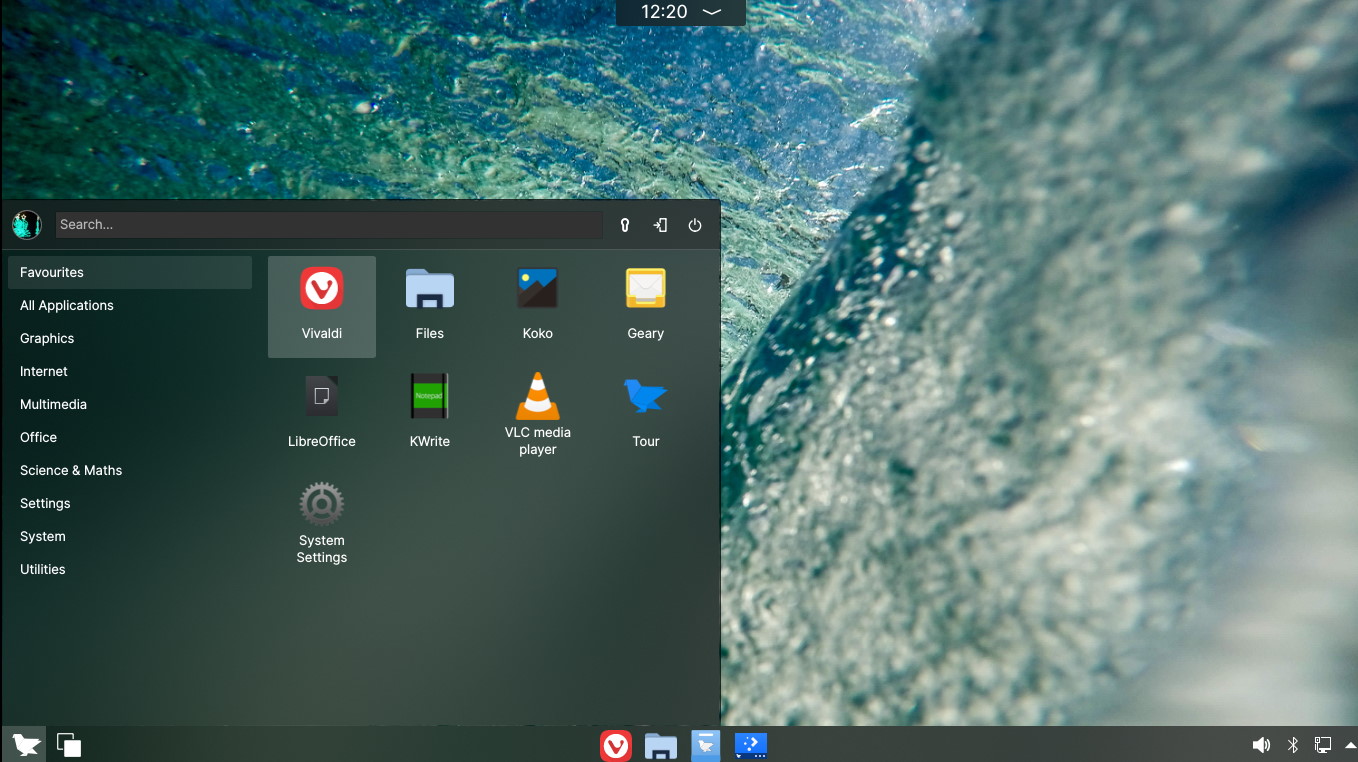Click the lock screen keyhole icon

625,225
